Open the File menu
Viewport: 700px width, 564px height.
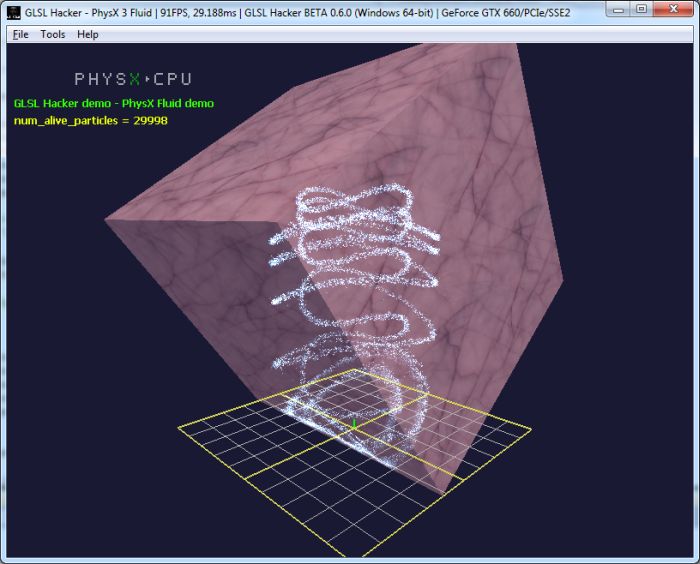pyautogui.click(x=21, y=34)
